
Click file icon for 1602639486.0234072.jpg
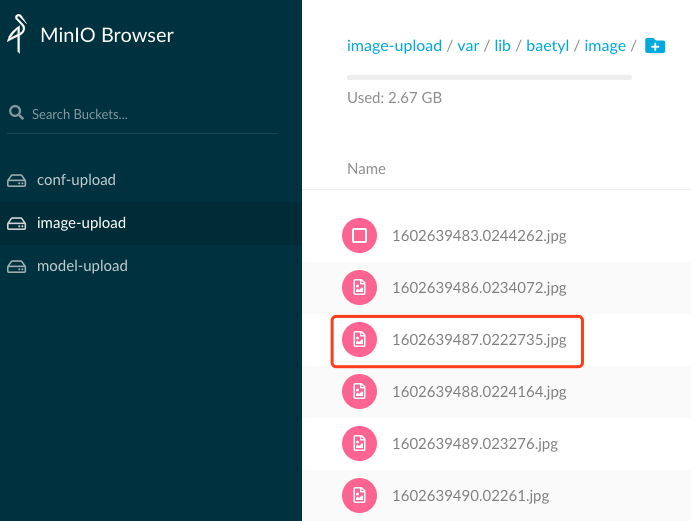pyautogui.click(x=359, y=287)
